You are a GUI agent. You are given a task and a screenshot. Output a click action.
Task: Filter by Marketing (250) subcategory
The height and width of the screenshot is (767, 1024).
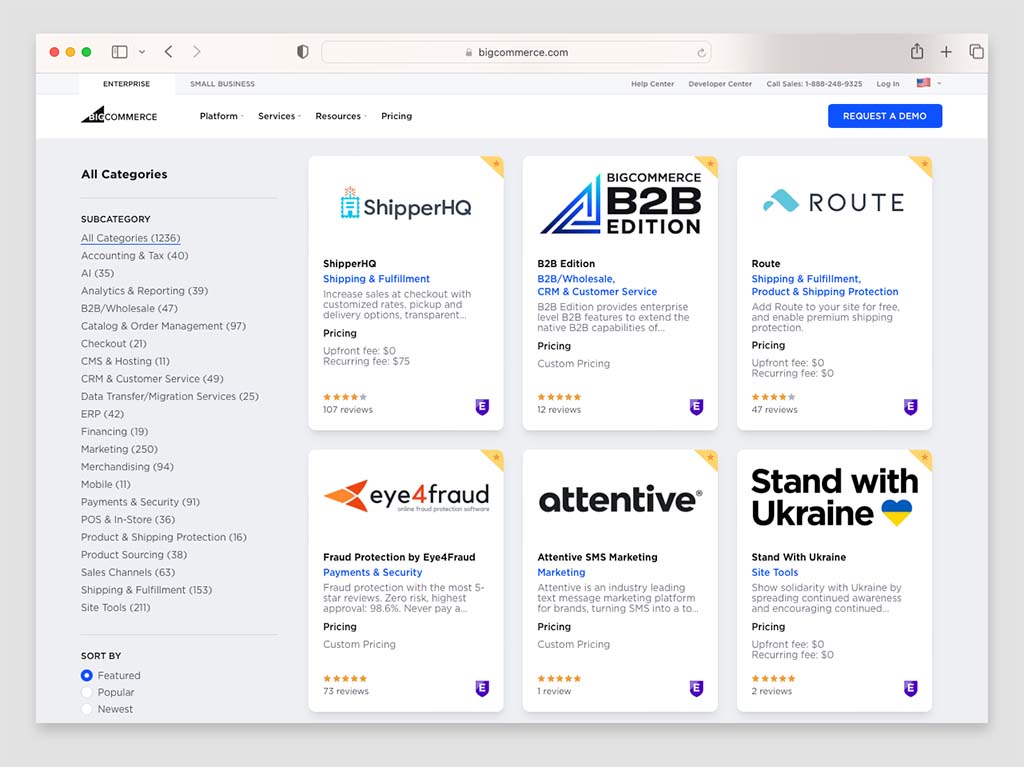pos(119,449)
